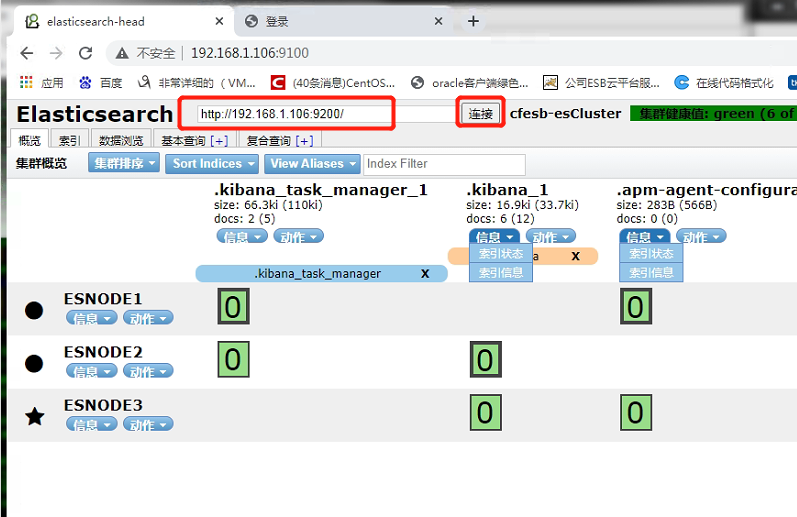Viewport: 797px width, 517px height.
Task: Open 信息 dropdown for .kibana_task_manager_1
Action: pos(242,236)
